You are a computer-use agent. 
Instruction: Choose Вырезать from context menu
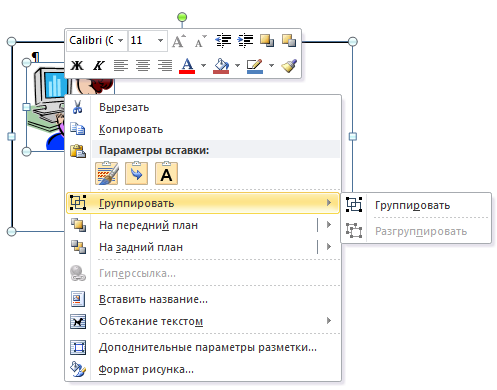203,107
